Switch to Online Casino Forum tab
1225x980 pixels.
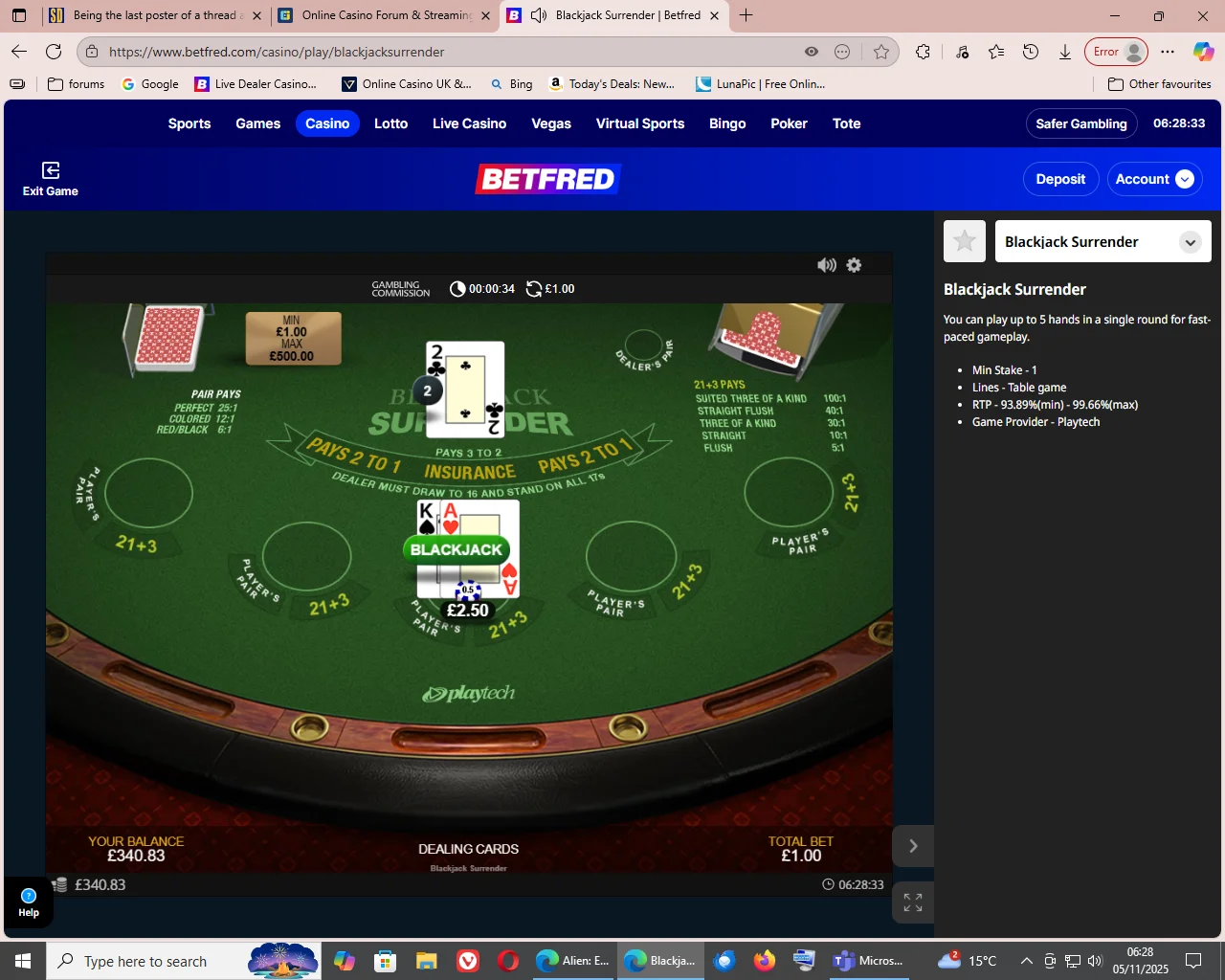click(383, 15)
